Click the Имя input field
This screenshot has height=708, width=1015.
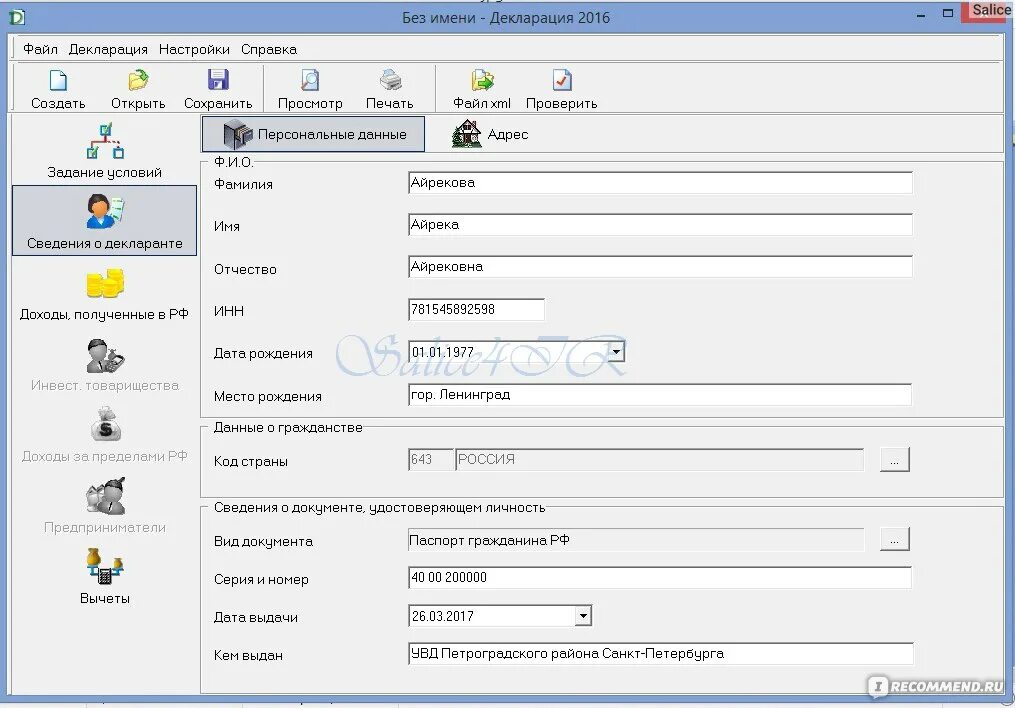pos(660,225)
